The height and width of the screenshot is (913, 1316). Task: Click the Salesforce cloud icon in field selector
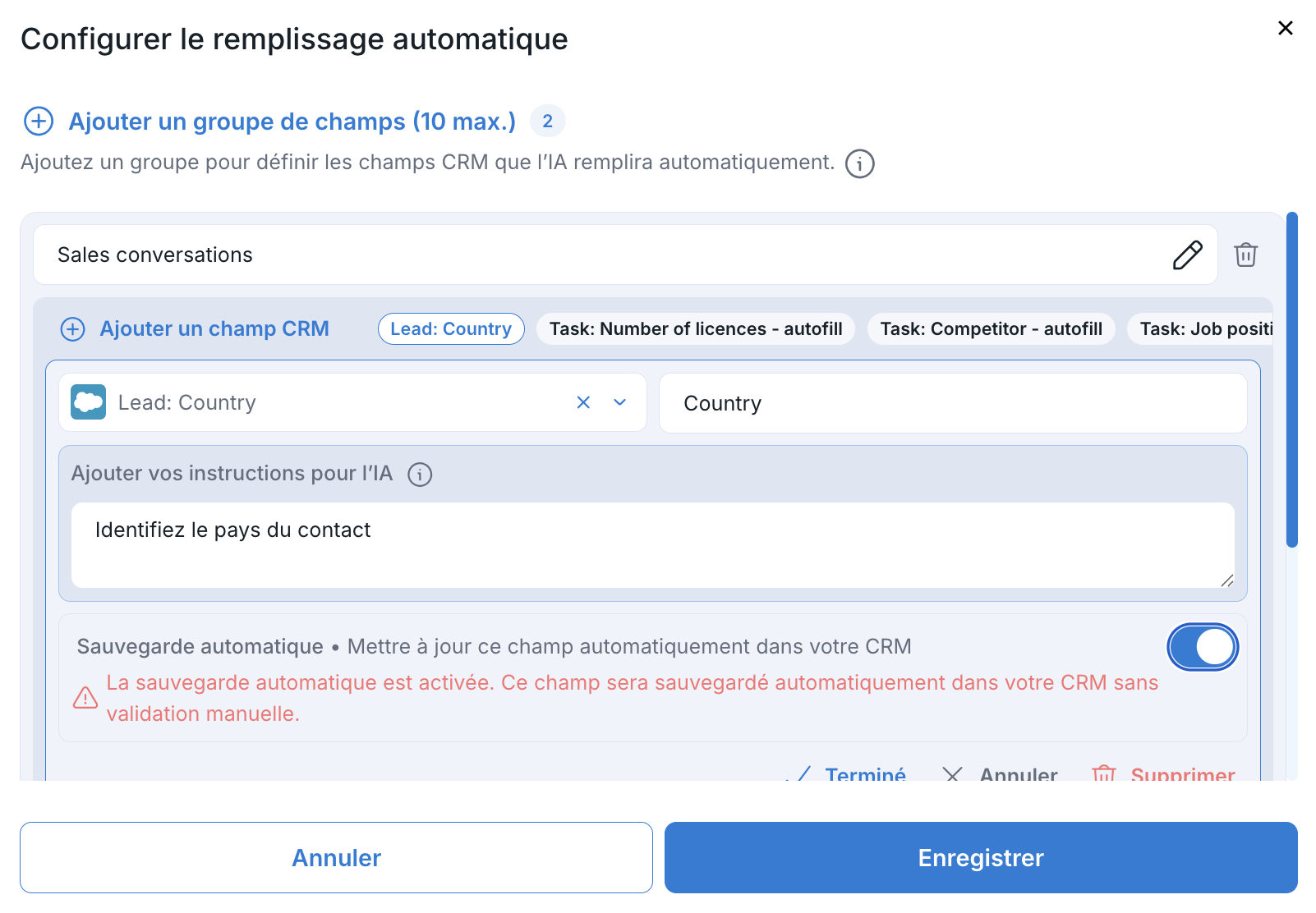click(88, 402)
